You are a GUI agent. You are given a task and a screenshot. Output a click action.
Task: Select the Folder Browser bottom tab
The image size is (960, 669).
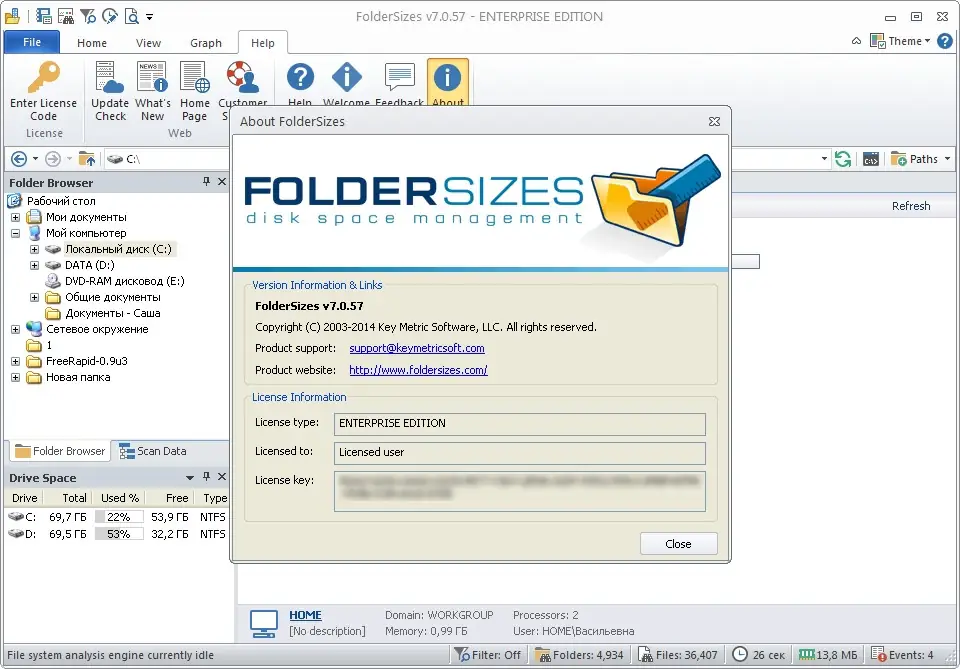pyautogui.click(x=60, y=451)
